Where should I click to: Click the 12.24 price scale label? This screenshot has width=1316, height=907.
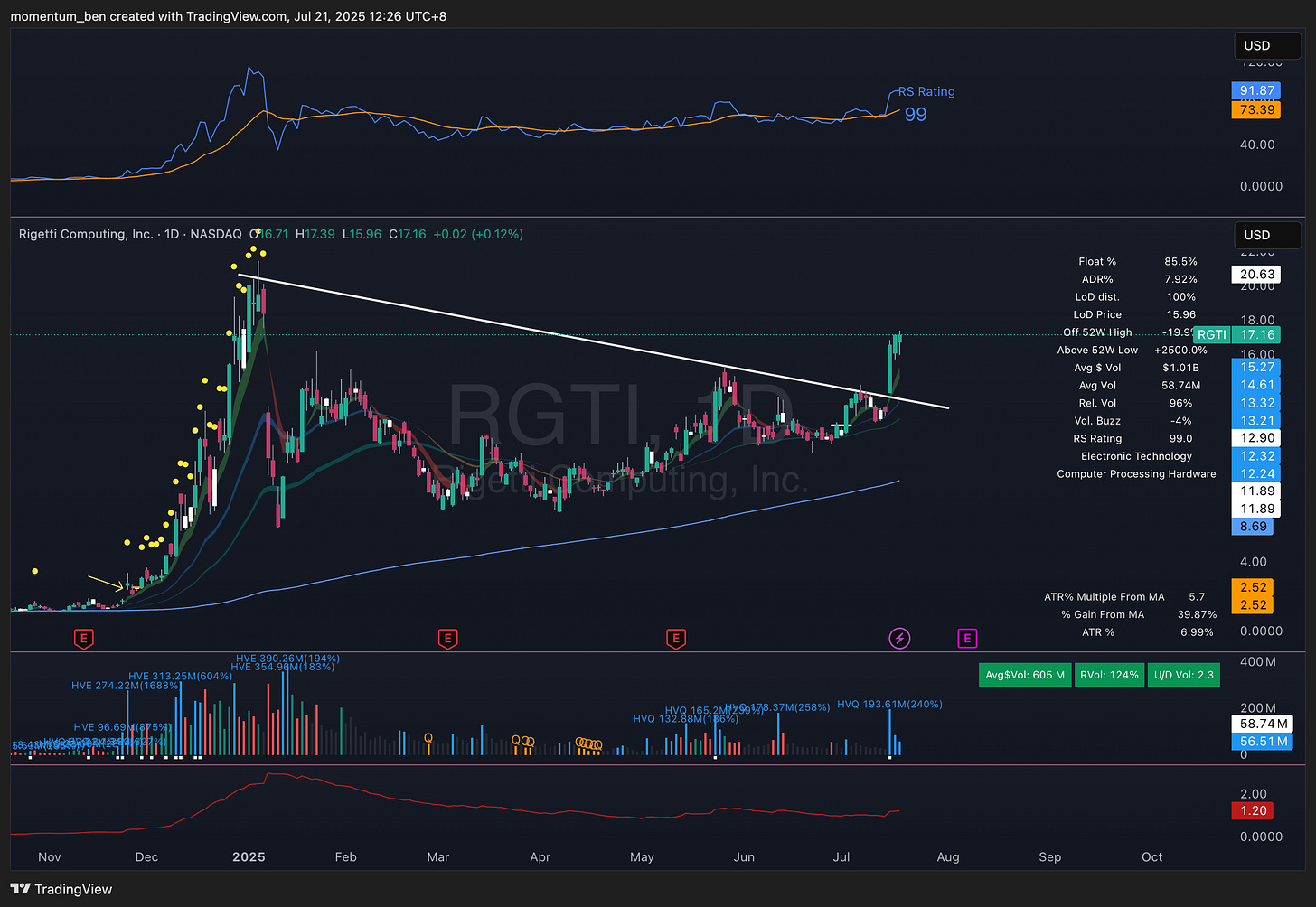tap(1257, 473)
